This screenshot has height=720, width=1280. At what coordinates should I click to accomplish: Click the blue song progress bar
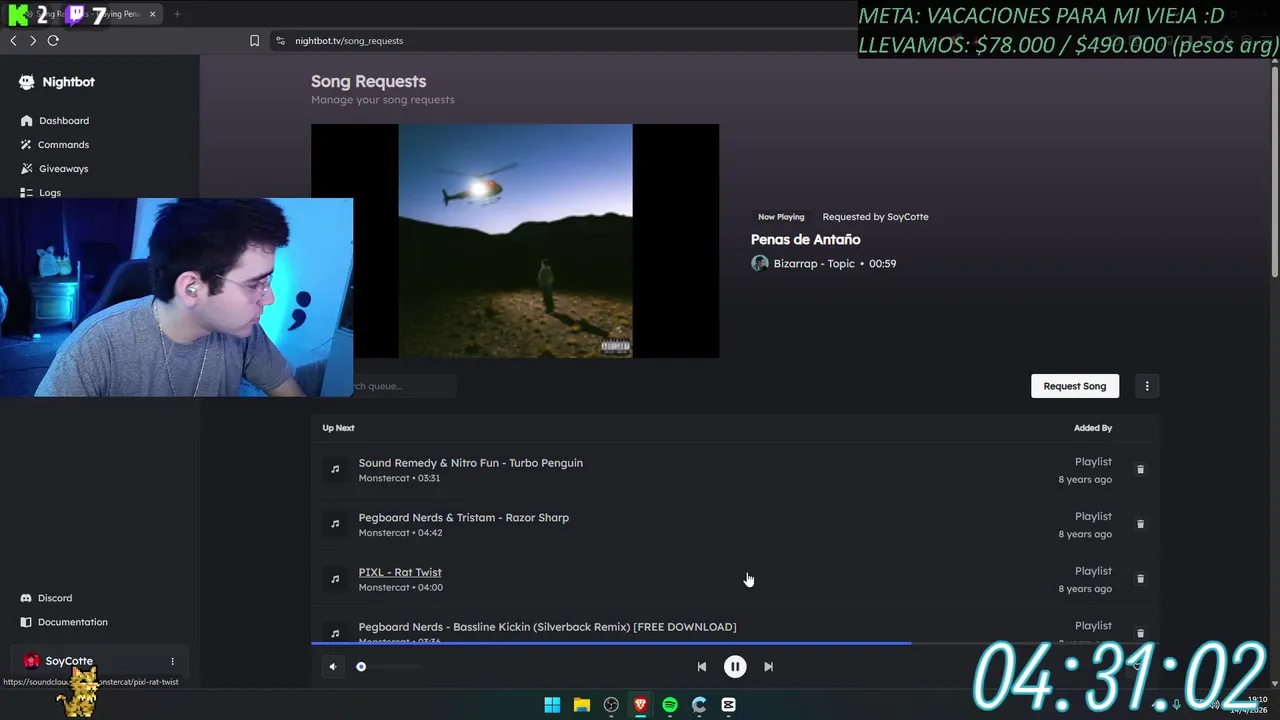click(x=611, y=643)
